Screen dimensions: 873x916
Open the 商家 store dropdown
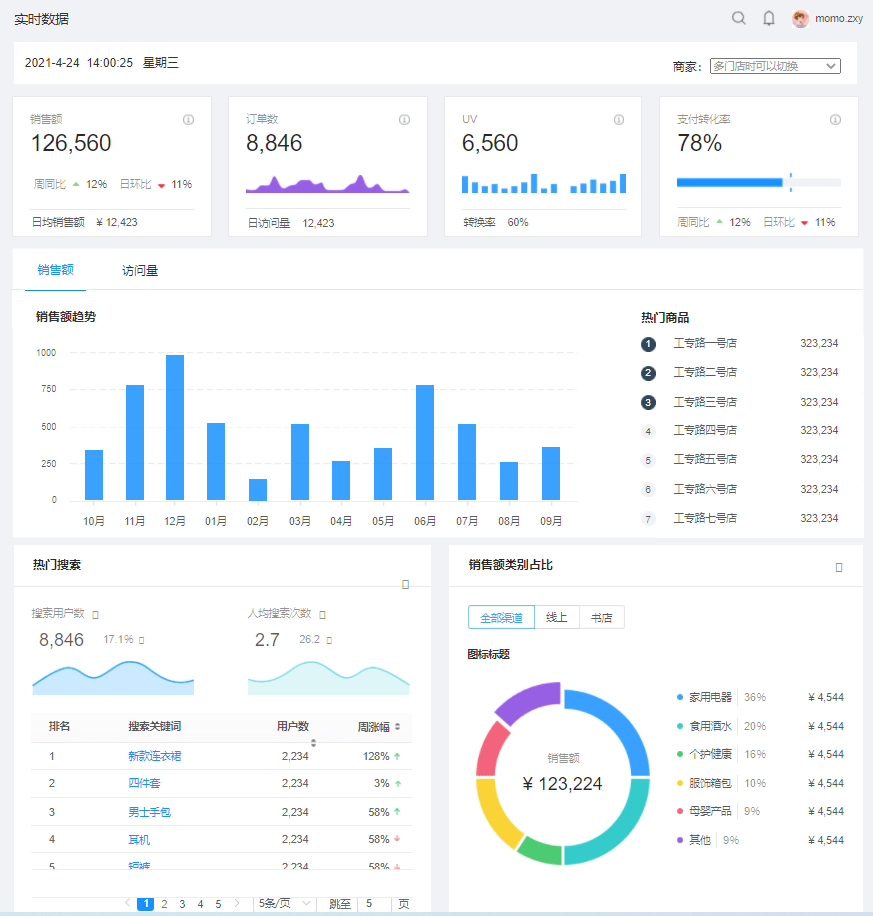[x=775, y=66]
